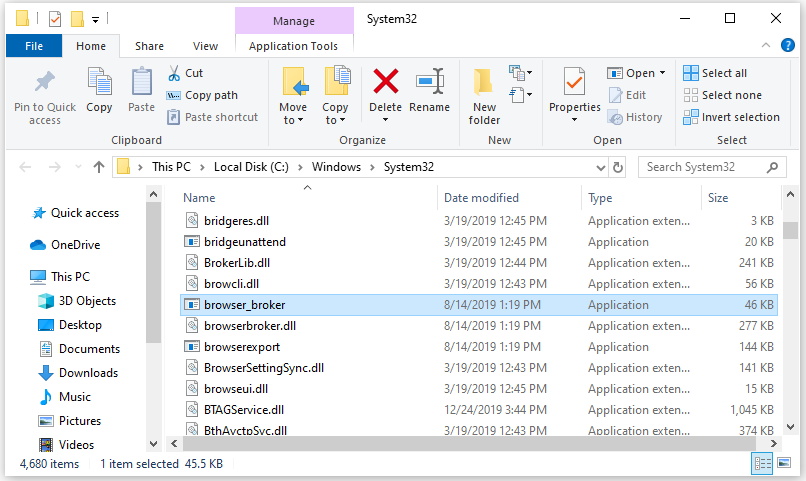Click Paste shortcut in ribbon
Screen dimensions: 806x481
point(212,117)
